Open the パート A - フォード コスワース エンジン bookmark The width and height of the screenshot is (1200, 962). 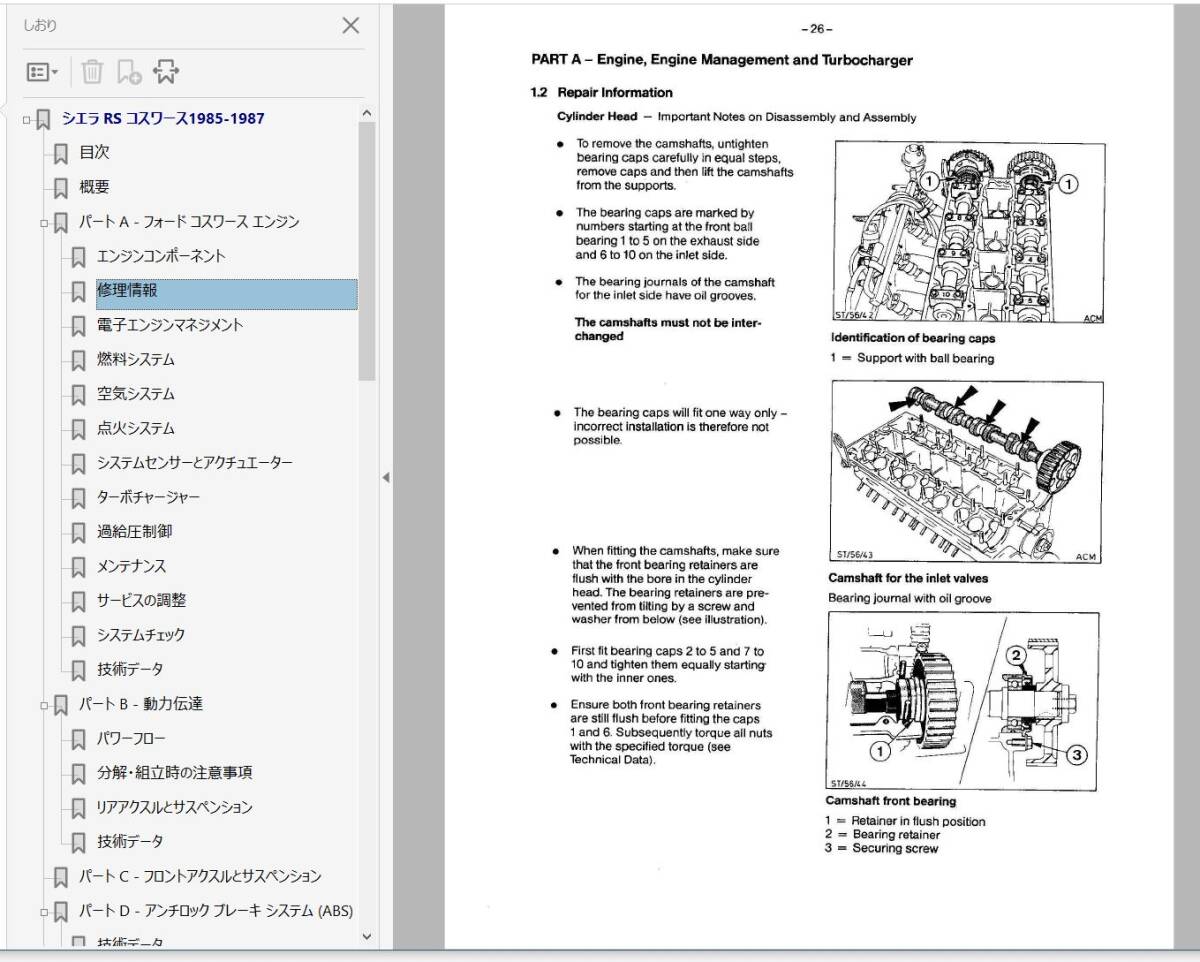coord(189,222)
